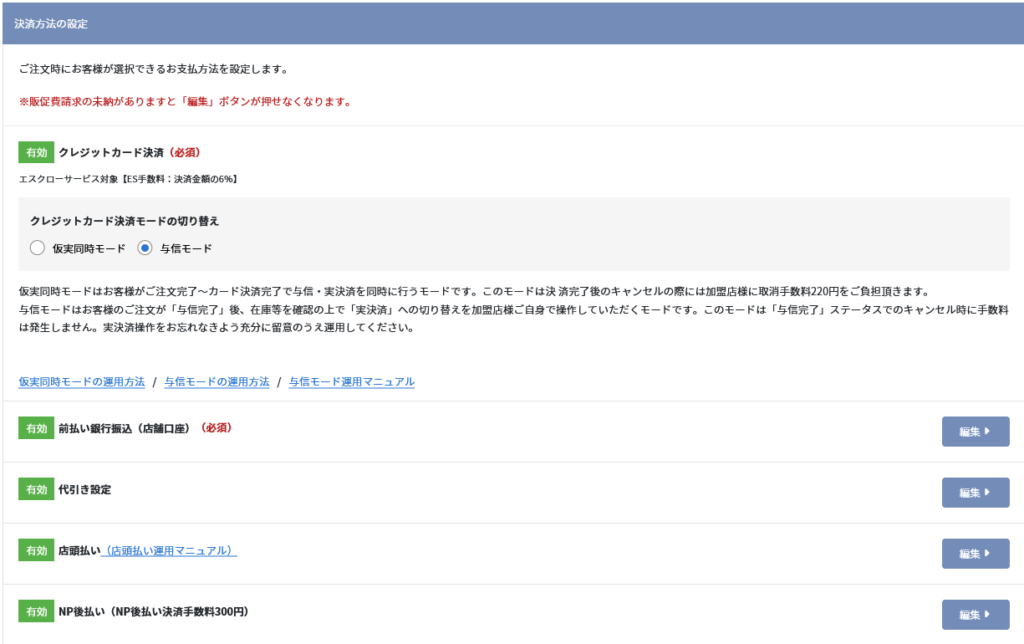Open the 与信モードの運用方法 link

[217, 382]
